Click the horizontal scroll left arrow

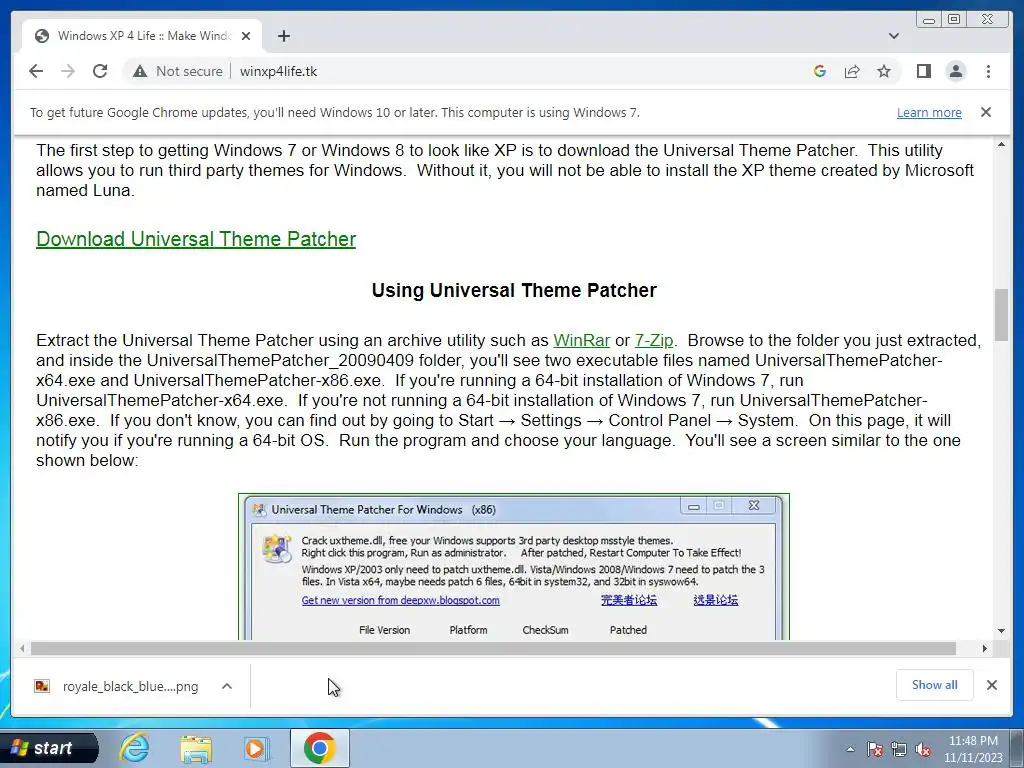[22, 648]
